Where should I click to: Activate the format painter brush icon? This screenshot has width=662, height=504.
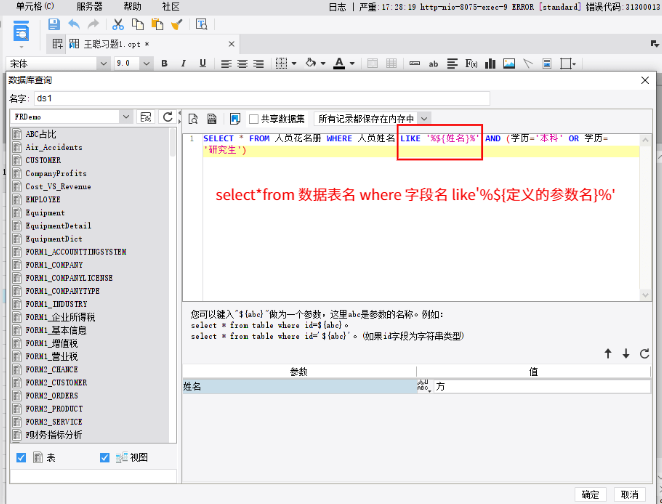(x=176, y=24)
